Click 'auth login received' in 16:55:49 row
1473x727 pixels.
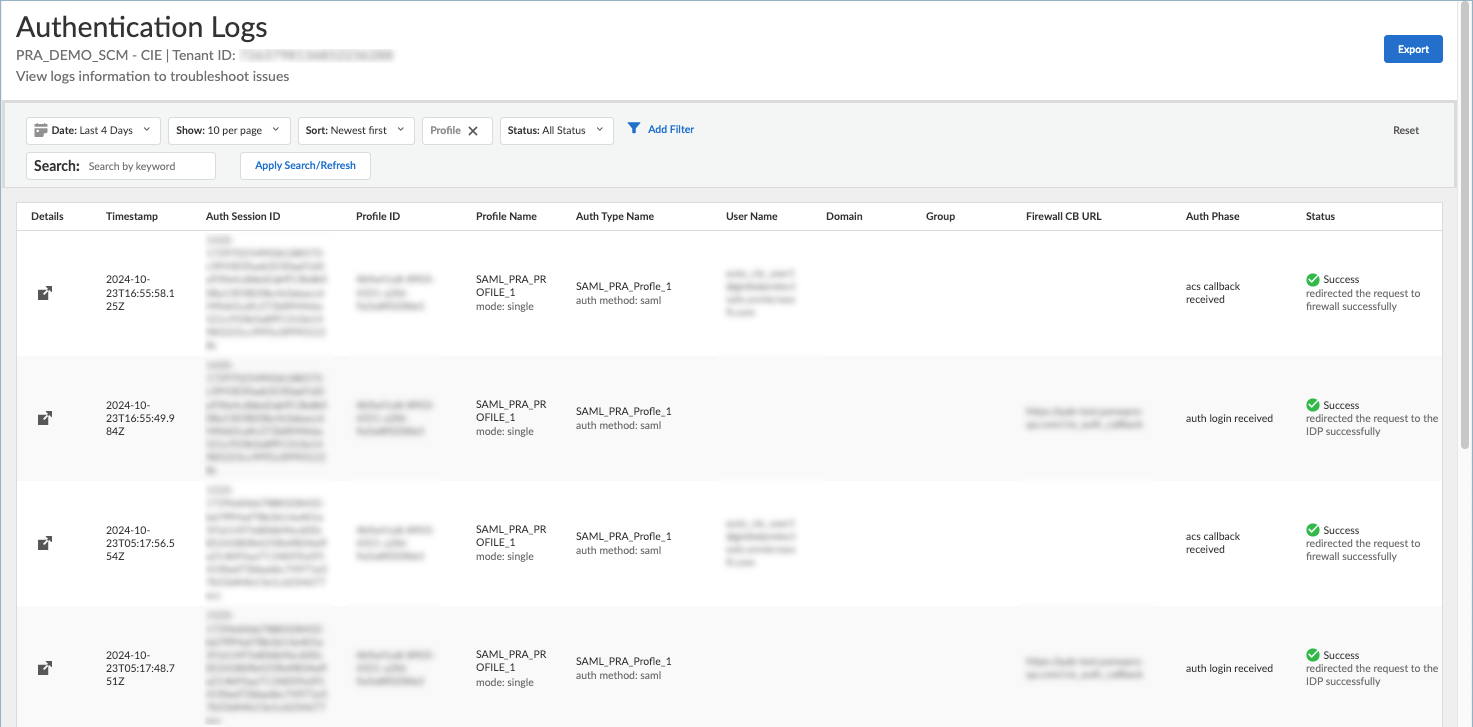click(1229, 418)
